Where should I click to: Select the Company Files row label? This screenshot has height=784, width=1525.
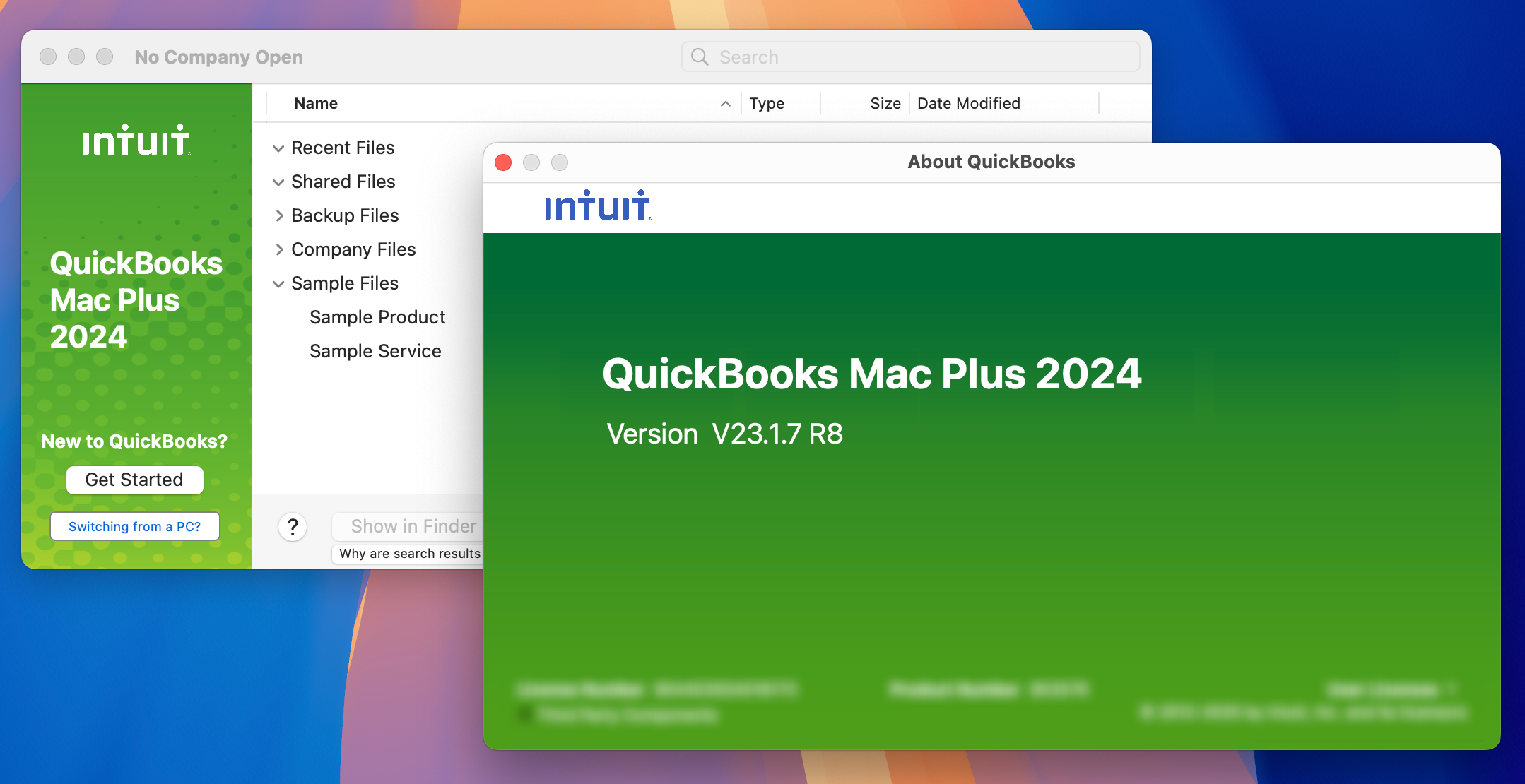pyautogui.click(x=353, y=249)
